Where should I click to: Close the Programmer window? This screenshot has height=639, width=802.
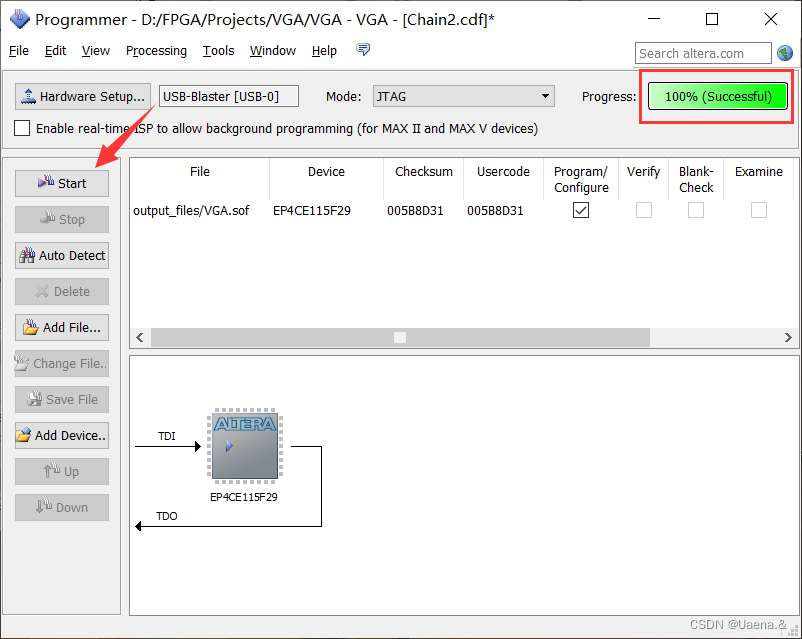(x=771, y=19)
